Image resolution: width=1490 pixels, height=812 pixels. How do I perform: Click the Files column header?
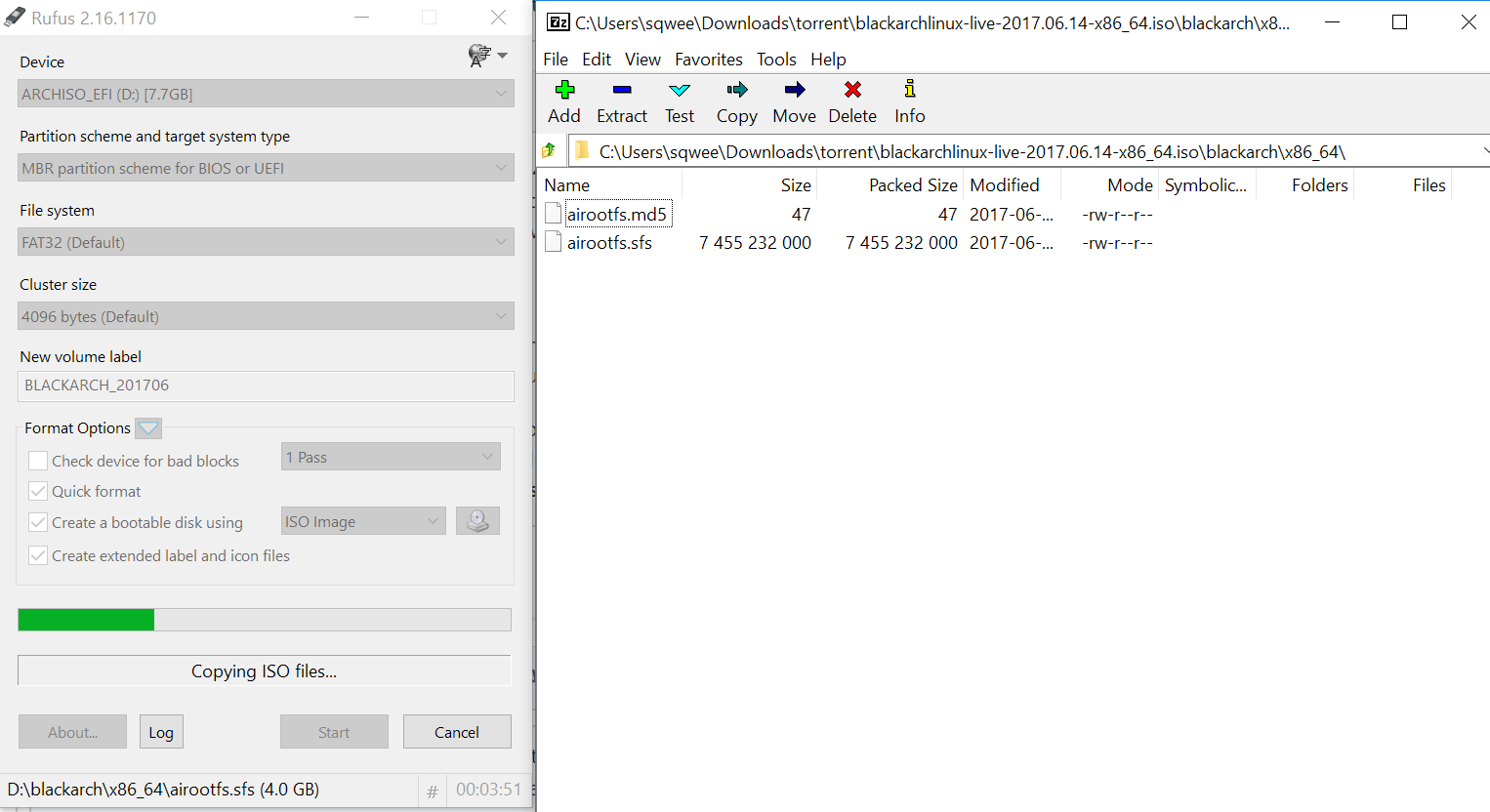[x=1402, y=184]
